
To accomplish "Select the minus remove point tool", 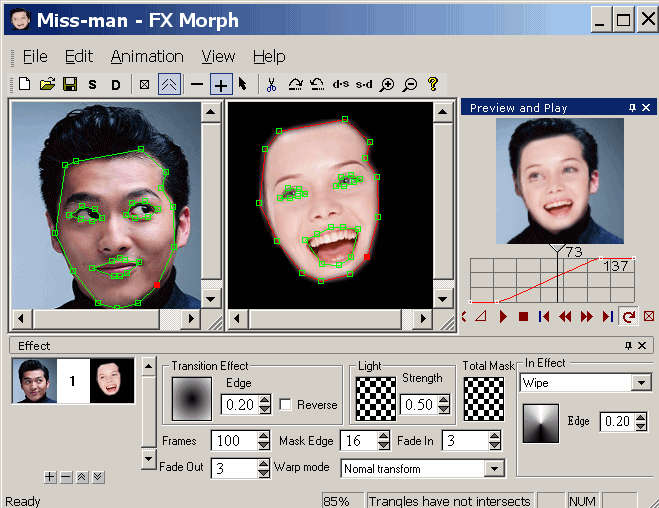I will pos(197,84).
